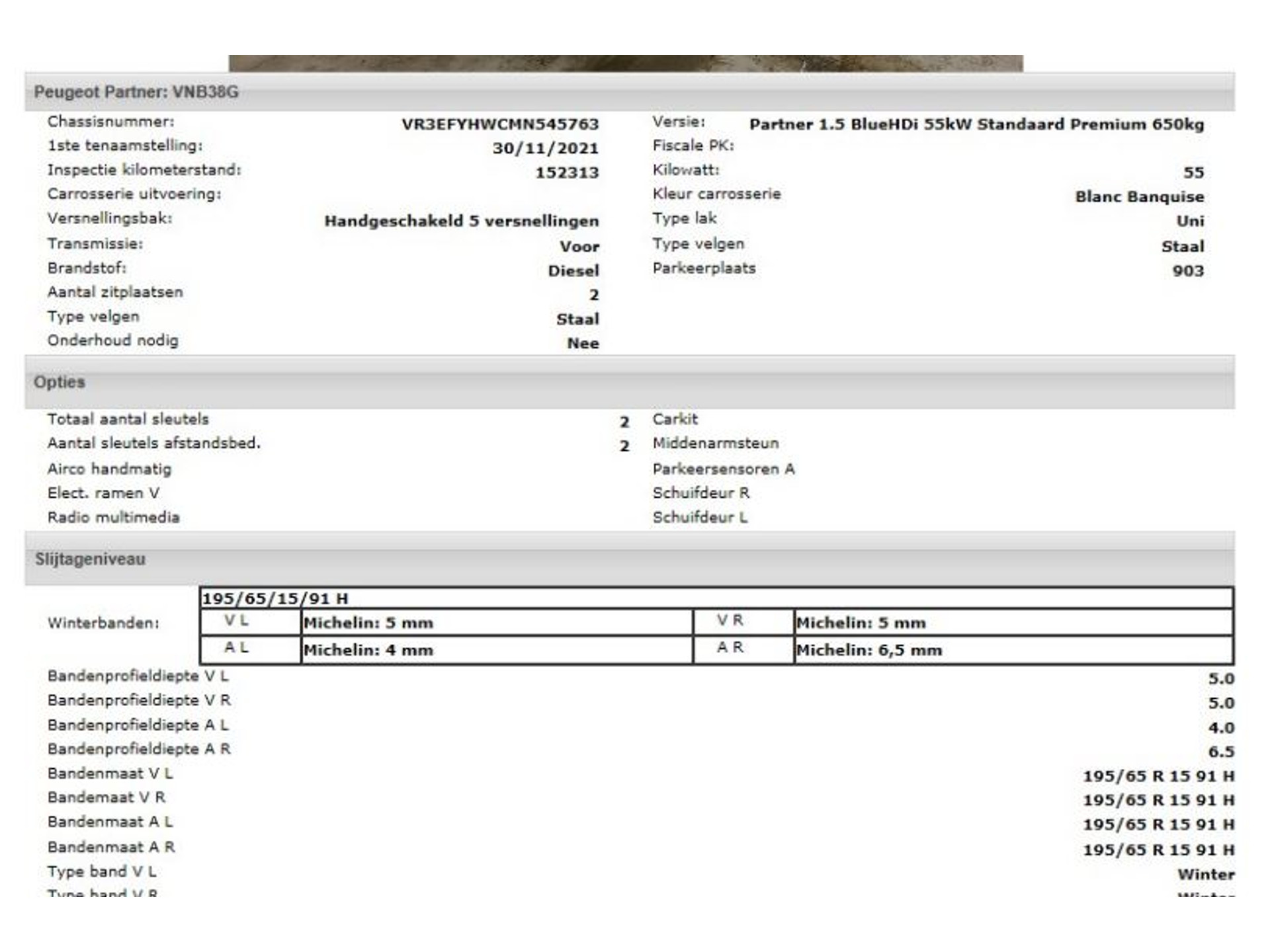Click the vehicle photo strip at top
1270x952 pixels.
626,63
